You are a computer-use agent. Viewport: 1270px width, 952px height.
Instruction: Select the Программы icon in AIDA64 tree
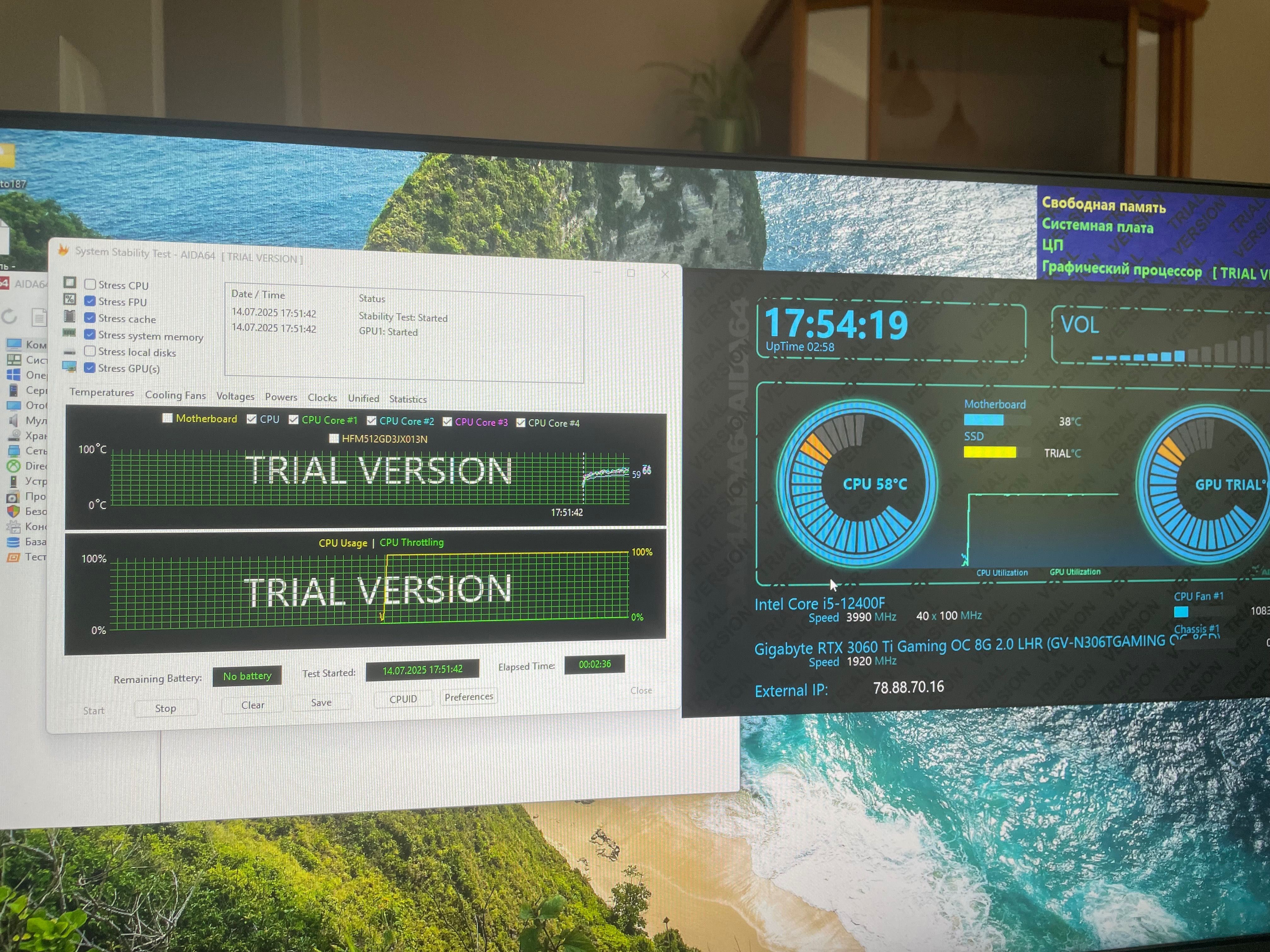[x=14, y=496]
